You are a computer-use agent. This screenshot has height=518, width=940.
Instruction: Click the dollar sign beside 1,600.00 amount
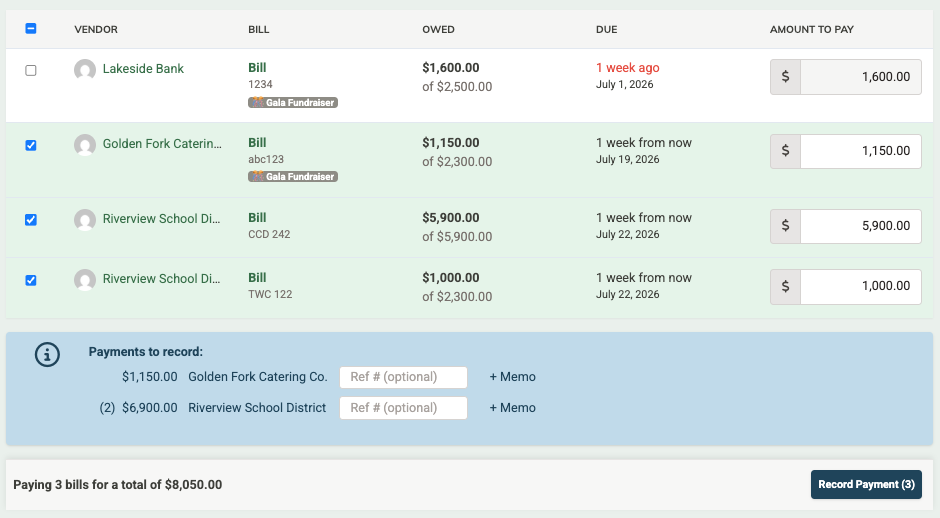tap(785, 77)
